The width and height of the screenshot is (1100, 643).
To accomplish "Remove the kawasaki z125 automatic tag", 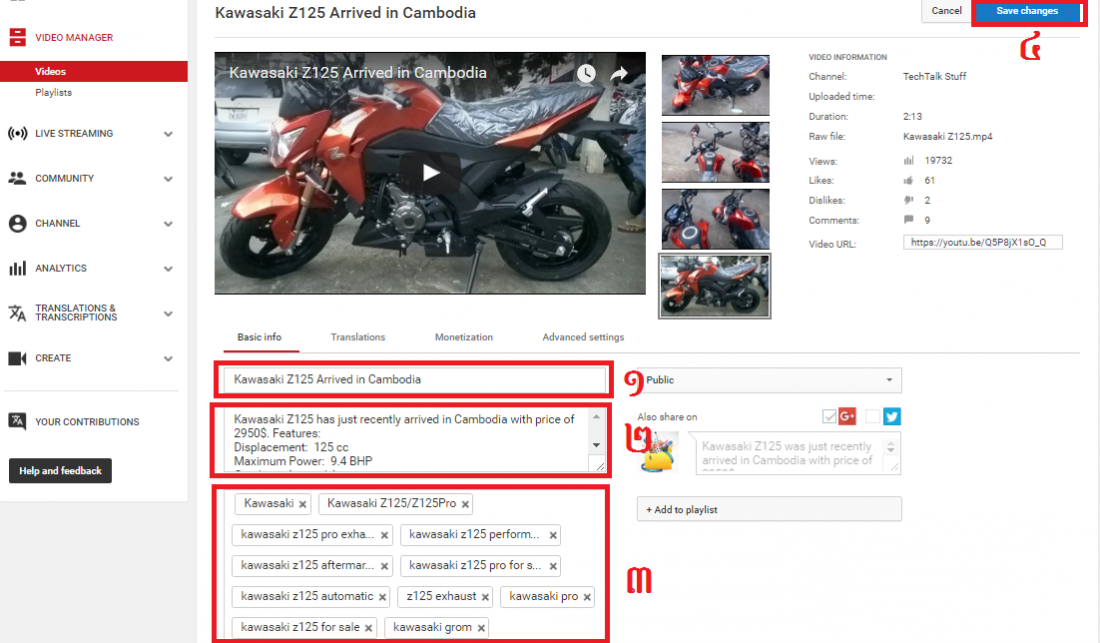I will point(382,597).
